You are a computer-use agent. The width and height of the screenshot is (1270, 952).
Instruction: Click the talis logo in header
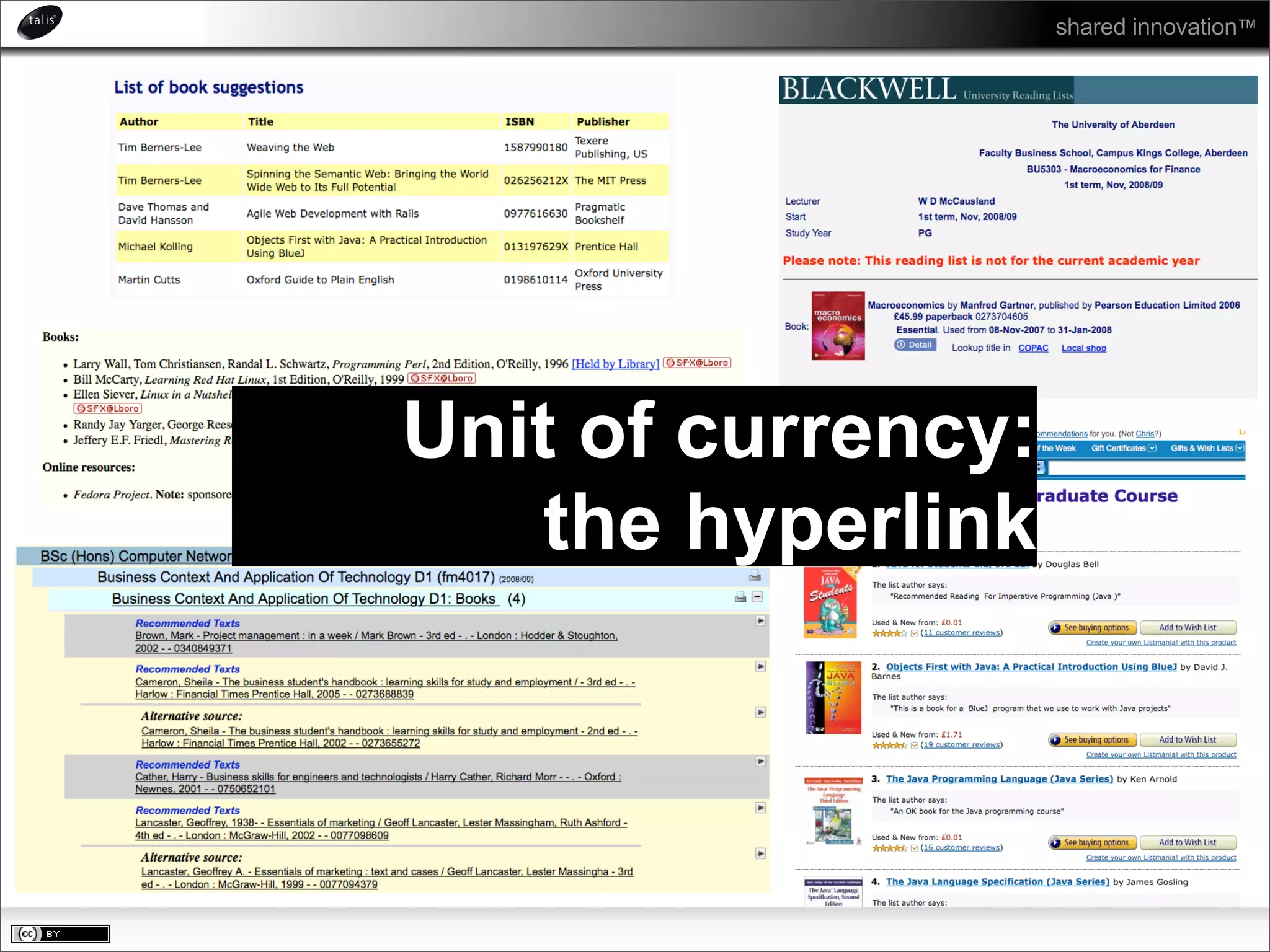coord(40,22)
